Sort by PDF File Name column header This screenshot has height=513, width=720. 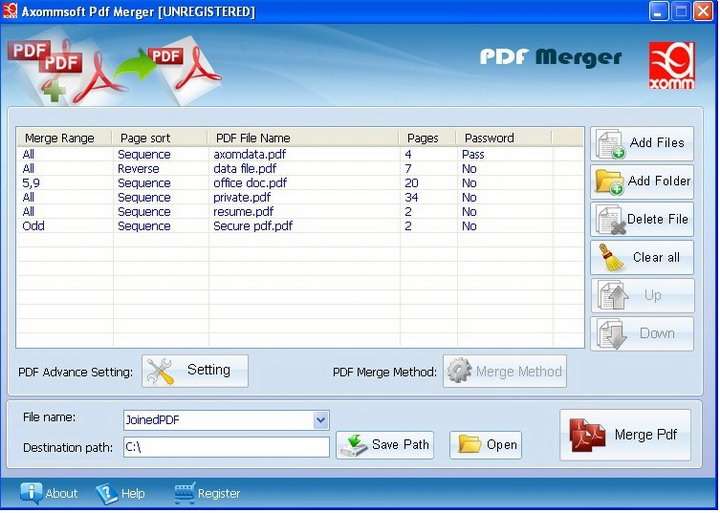pos(303,138)
